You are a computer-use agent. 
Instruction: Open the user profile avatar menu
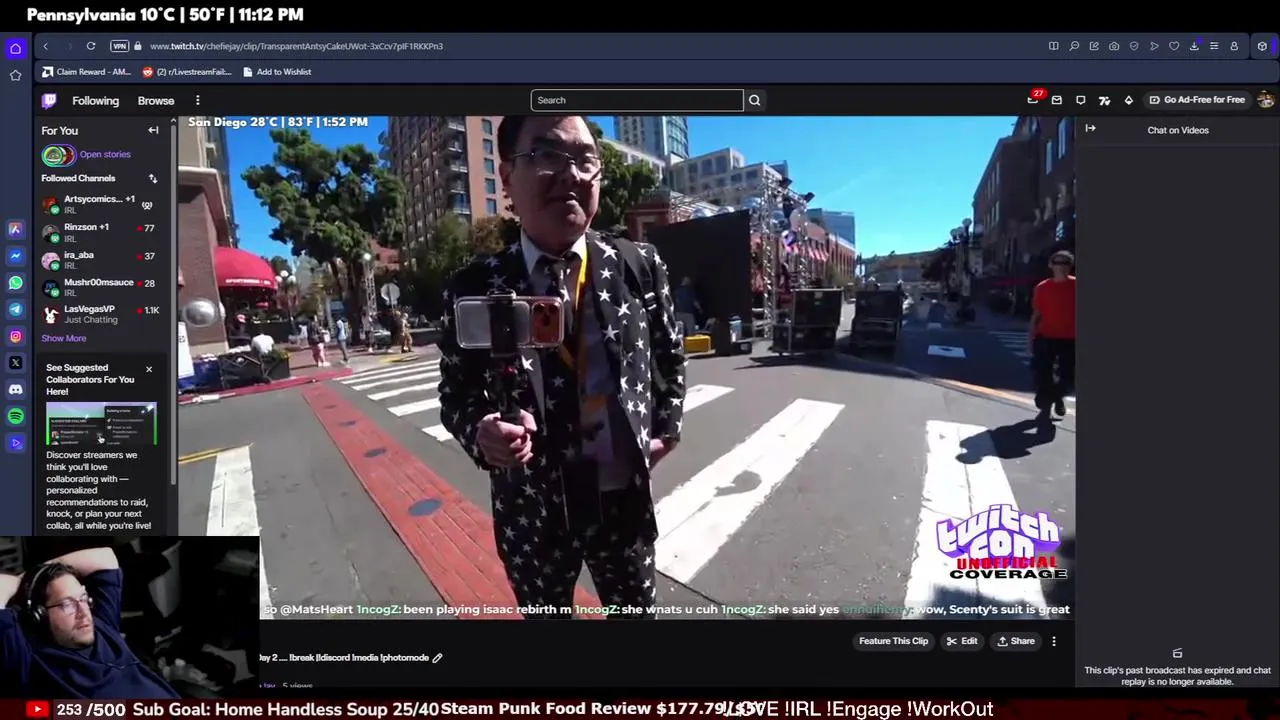coord(1265,100)
